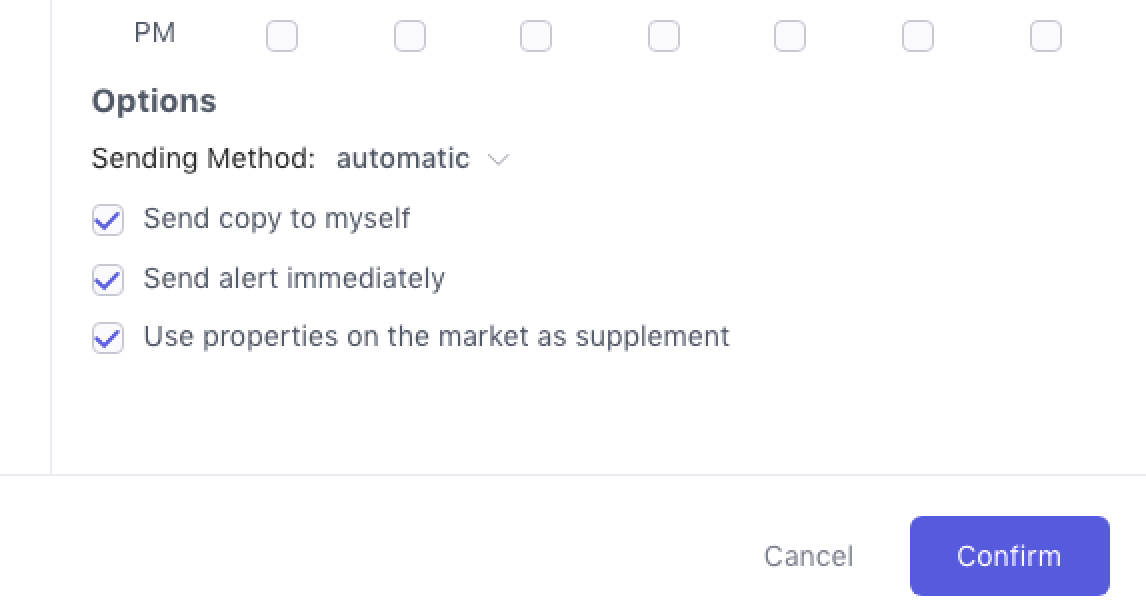Untick Use properties on the market checkbox

(x=108, y=338)
